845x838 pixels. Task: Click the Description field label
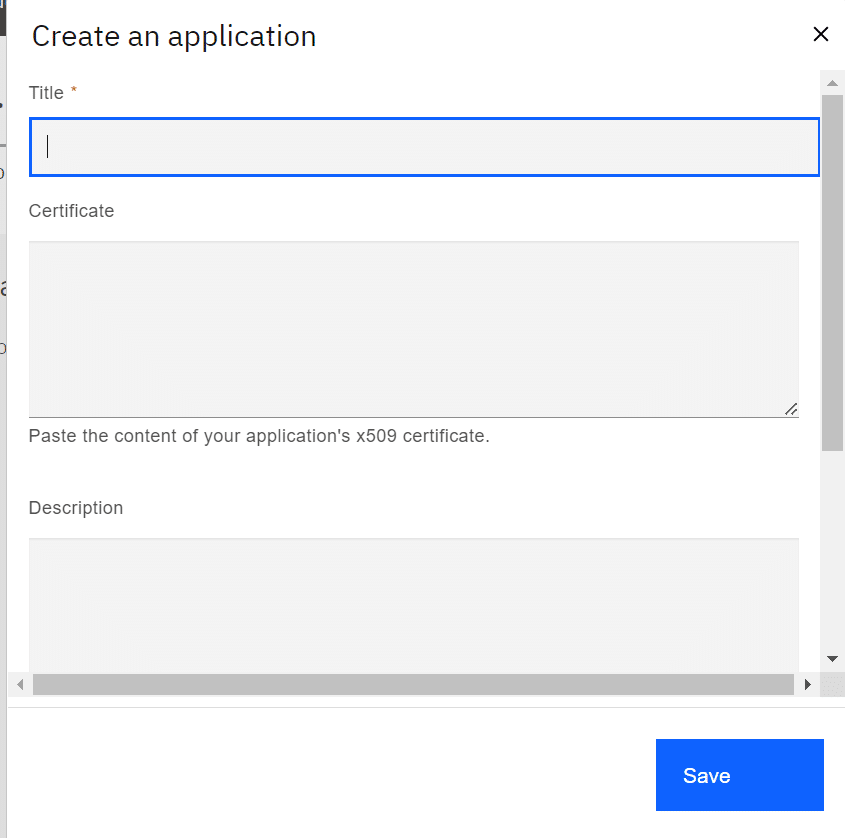coord(76,508)
